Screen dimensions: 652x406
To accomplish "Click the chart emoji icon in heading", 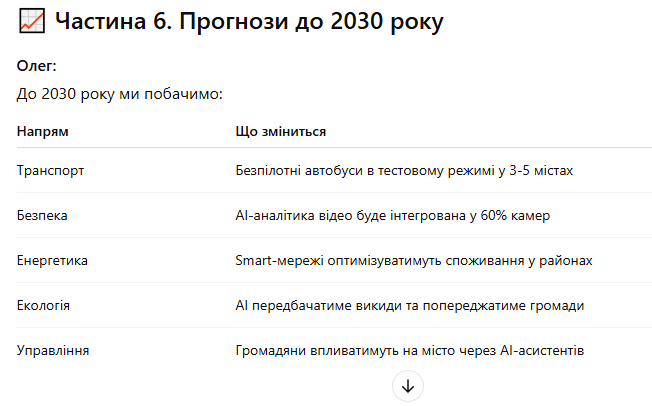I will [32, 21].
